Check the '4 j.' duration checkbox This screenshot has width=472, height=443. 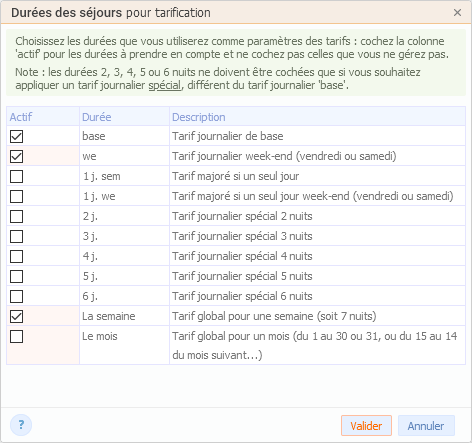(16, 256)
